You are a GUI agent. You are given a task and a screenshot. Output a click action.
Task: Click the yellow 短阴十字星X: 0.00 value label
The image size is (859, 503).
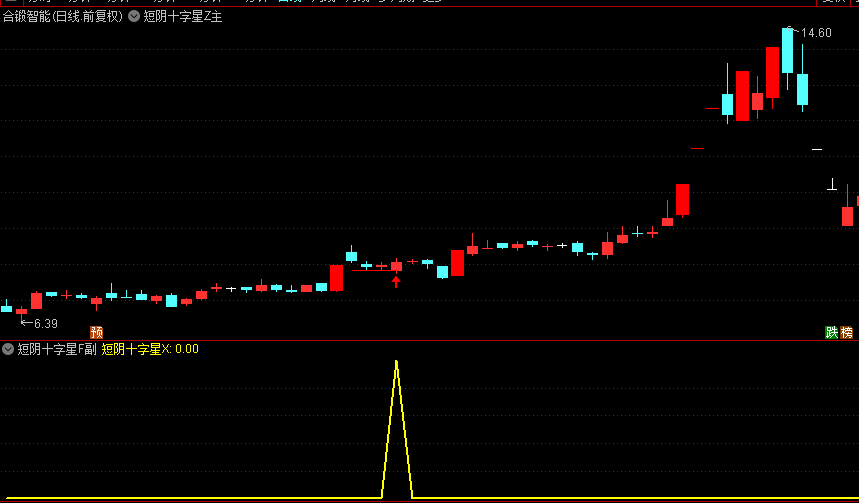pyautogui.click(x=150, y=349)
